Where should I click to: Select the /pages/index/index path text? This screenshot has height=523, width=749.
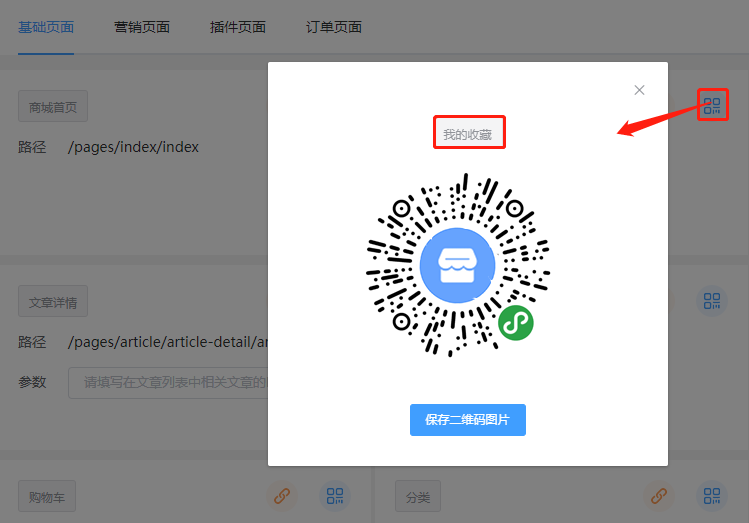point(133,147)
